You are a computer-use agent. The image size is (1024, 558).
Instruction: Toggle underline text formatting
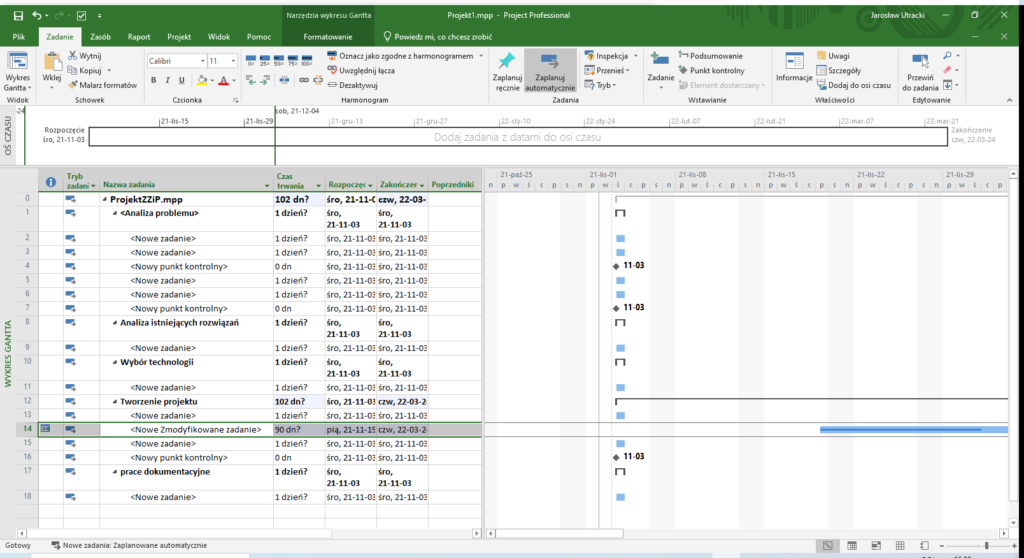point(183,80)
